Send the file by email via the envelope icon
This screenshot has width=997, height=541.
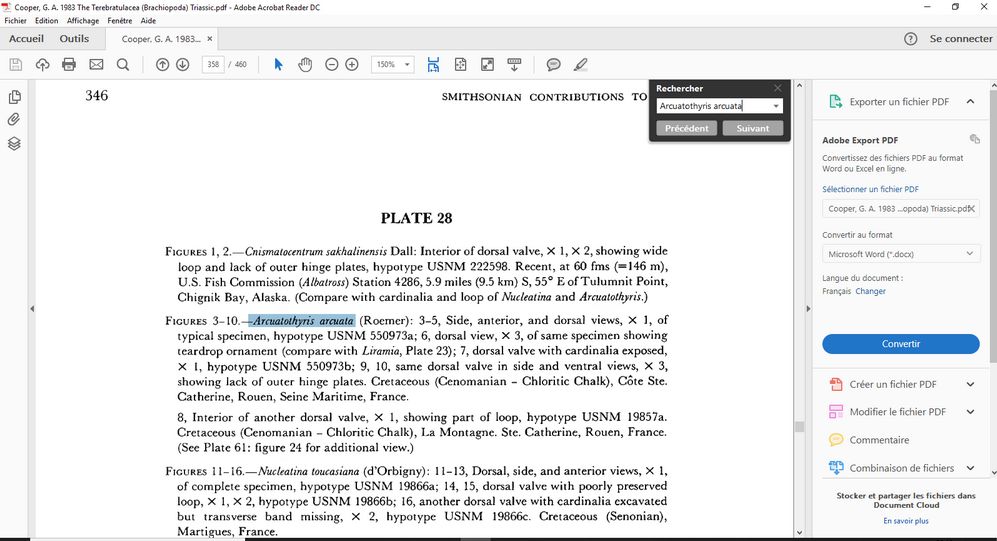click(x=96, y=64)
